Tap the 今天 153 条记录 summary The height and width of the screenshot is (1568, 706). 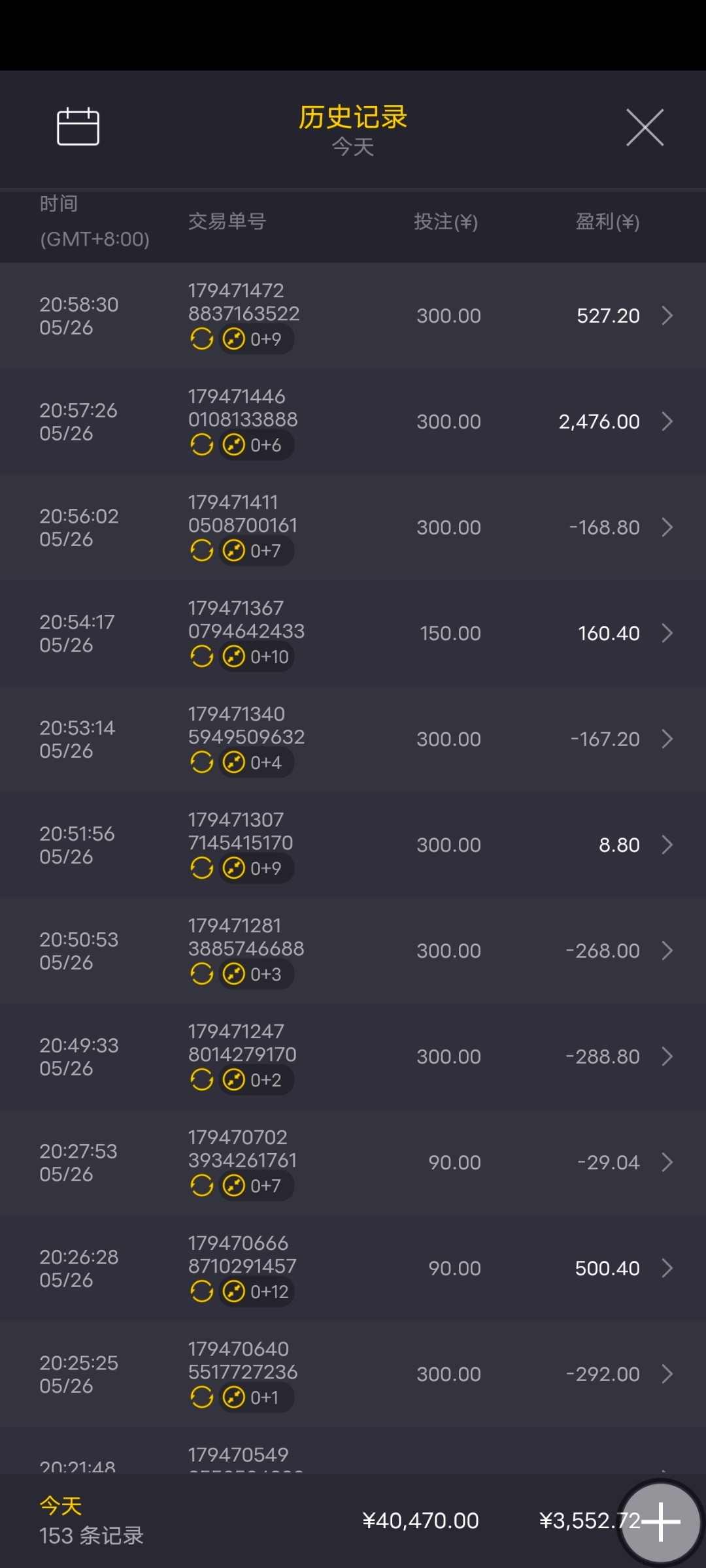[x=92, y=1521]
